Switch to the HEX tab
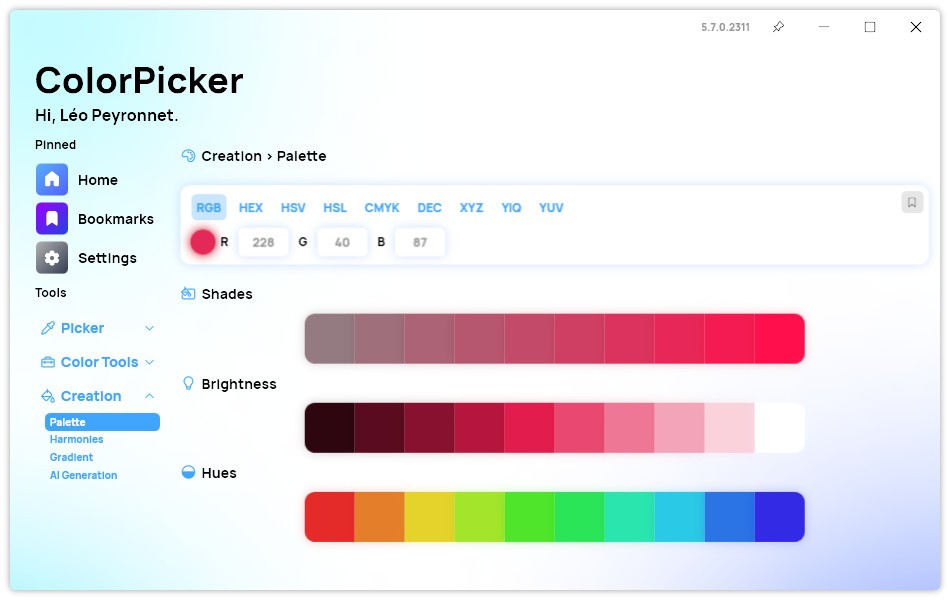 pos(250,208)
